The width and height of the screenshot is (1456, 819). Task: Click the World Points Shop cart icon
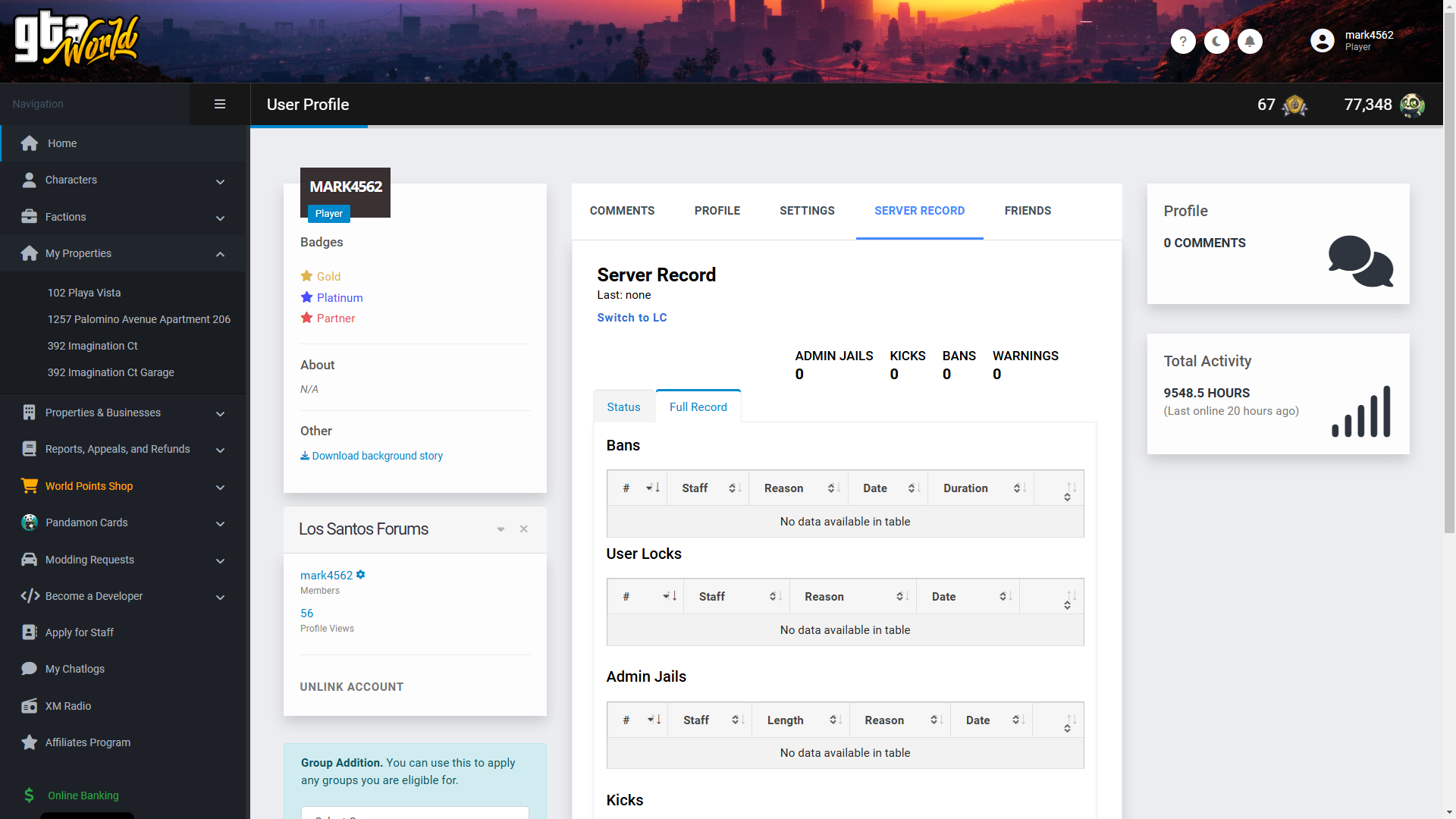[x=29, y=486]
